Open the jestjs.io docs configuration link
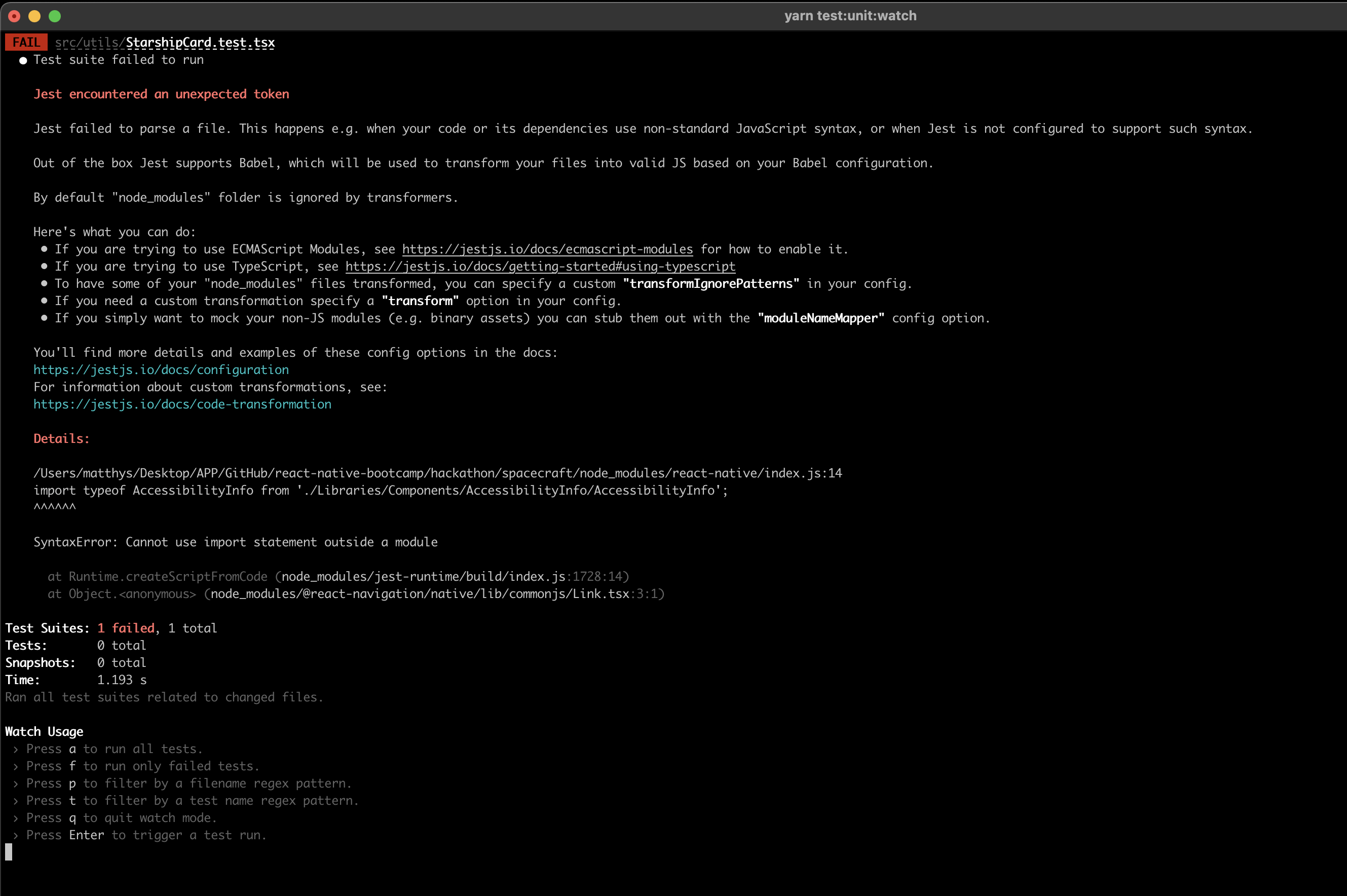Image resolution: width=1347 pixels, height=896 pixels. coord(161,370)
